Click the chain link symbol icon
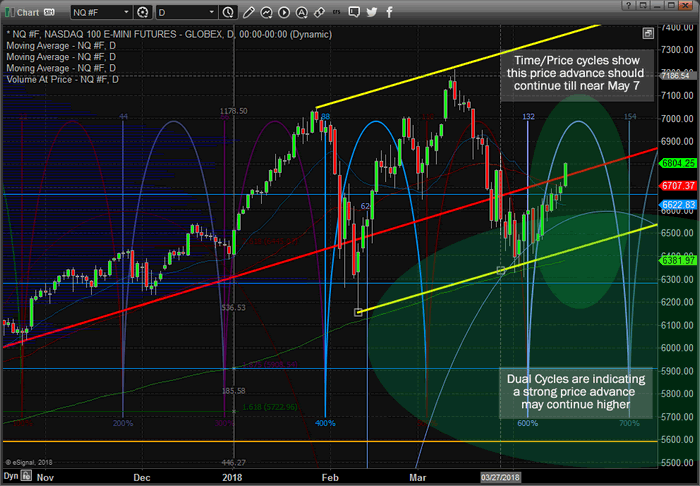Viewport: 700px width, 486px height. click(319, 12)
